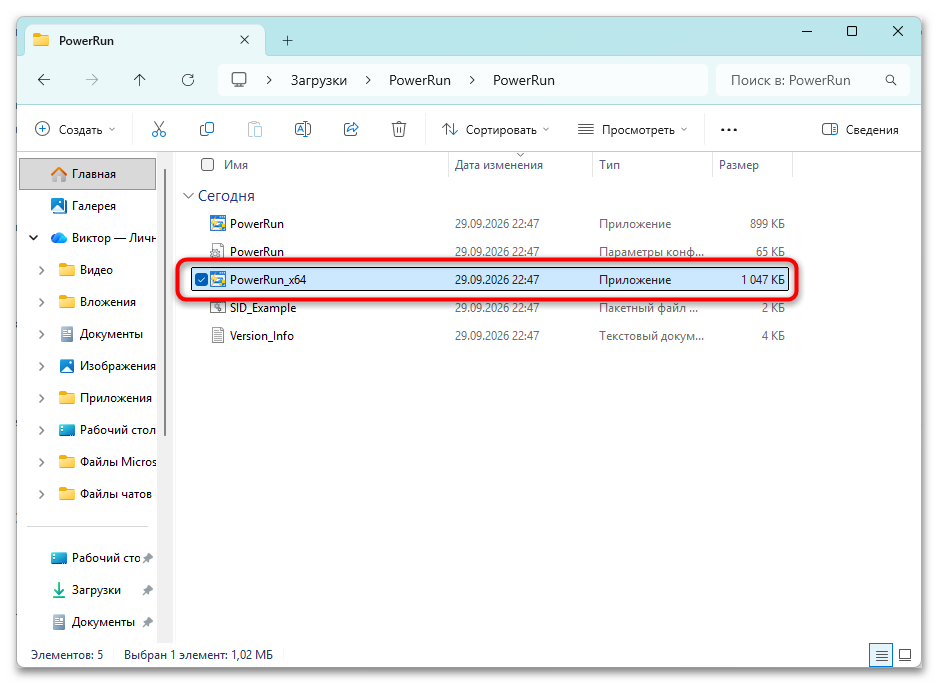
Task: Sort by Дата изменения column header
Action: 498,165
